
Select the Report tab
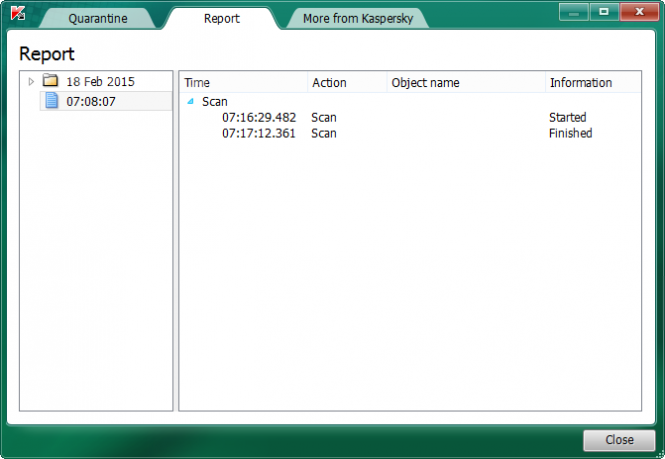221,18
